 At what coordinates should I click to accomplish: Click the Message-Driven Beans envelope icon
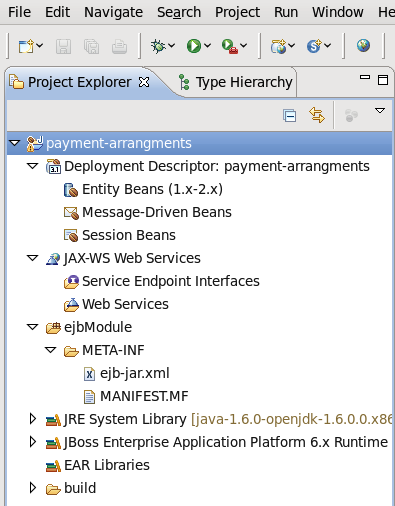(x=71, y=213)
